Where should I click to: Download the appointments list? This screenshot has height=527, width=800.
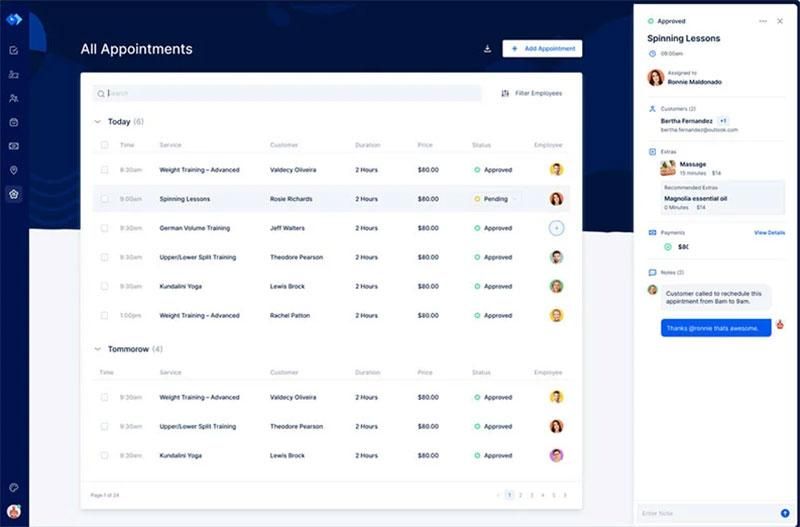click(x=487, y=49)
